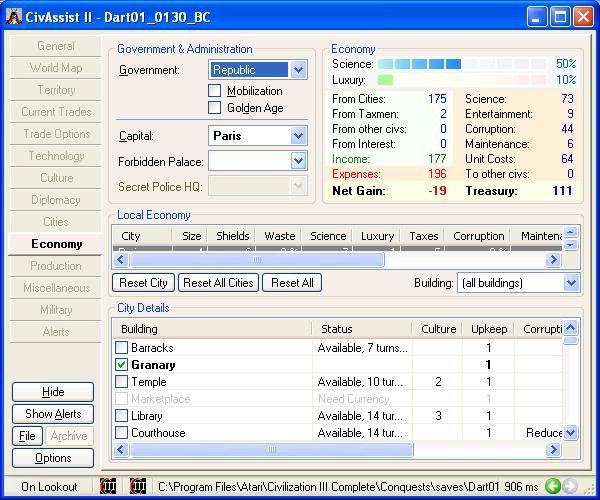Adjust the Science rate slider bar

[x=462, y=64]
